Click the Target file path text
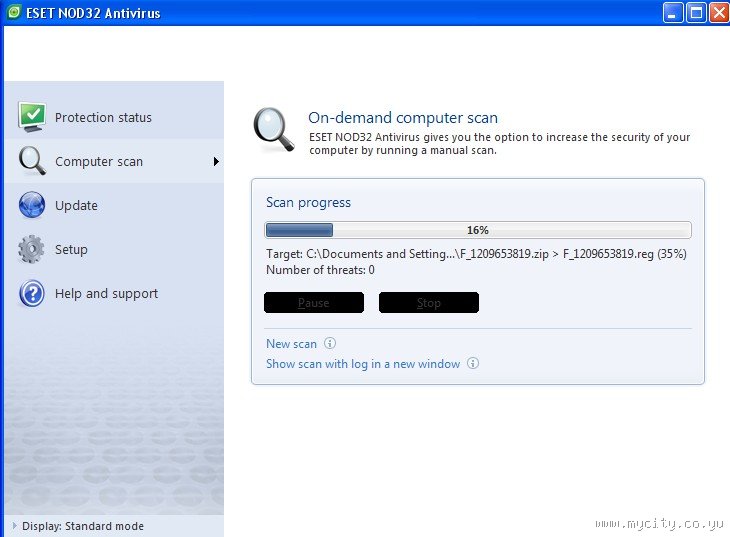Screen dimensions: 730x537 click(476, 254)
